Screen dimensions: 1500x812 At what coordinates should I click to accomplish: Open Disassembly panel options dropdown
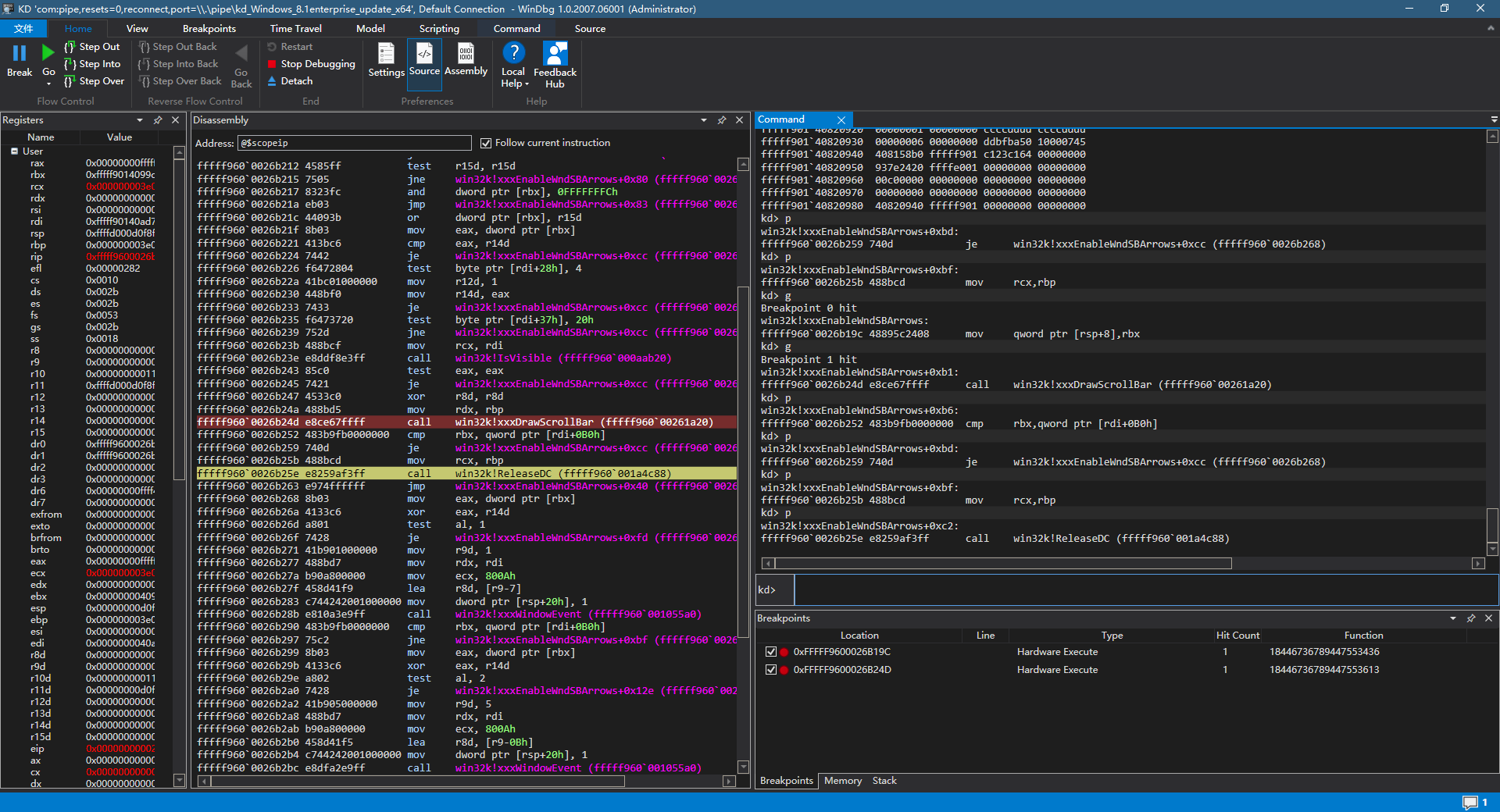[x=704, y=120]
